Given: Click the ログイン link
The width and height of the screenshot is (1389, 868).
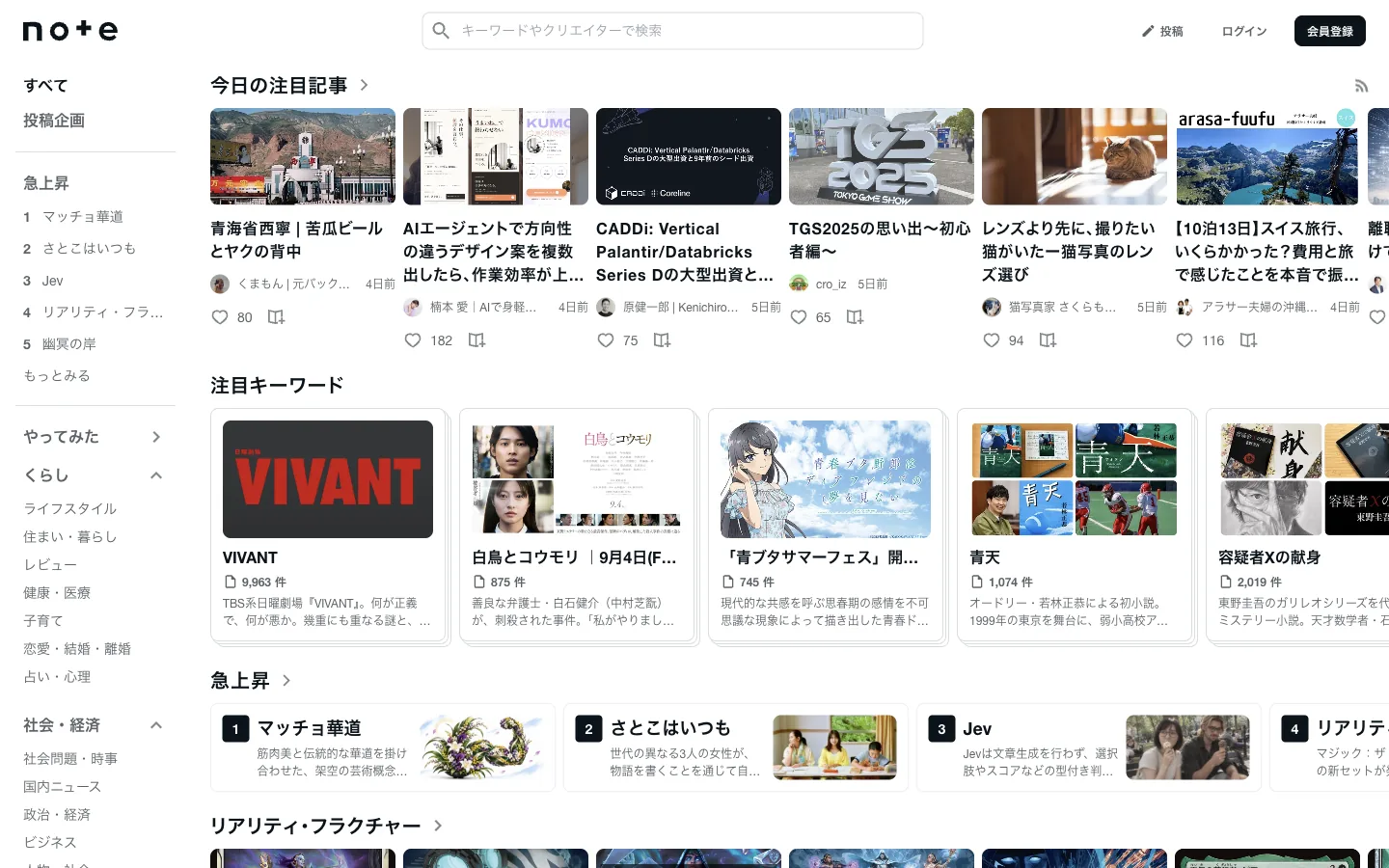Looking at the screenshot, I should click(1244, 31).
